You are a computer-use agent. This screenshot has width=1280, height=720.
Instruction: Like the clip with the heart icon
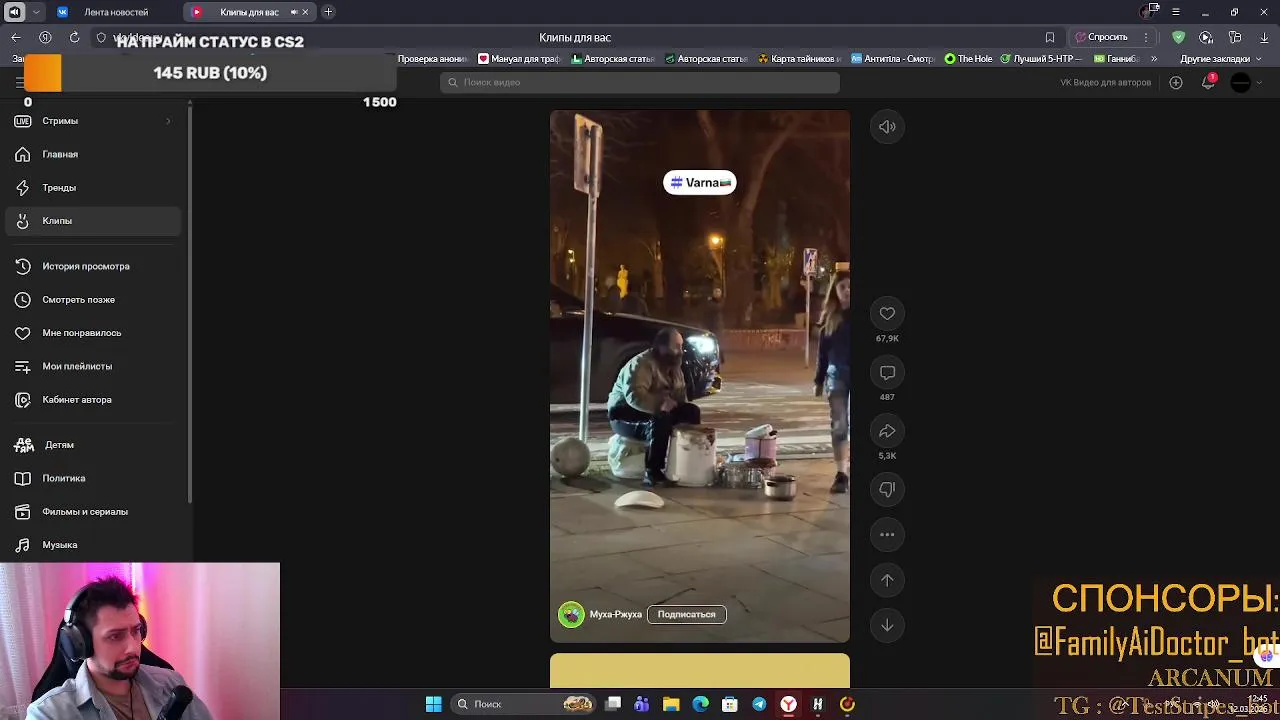click(x=887, y=314)
